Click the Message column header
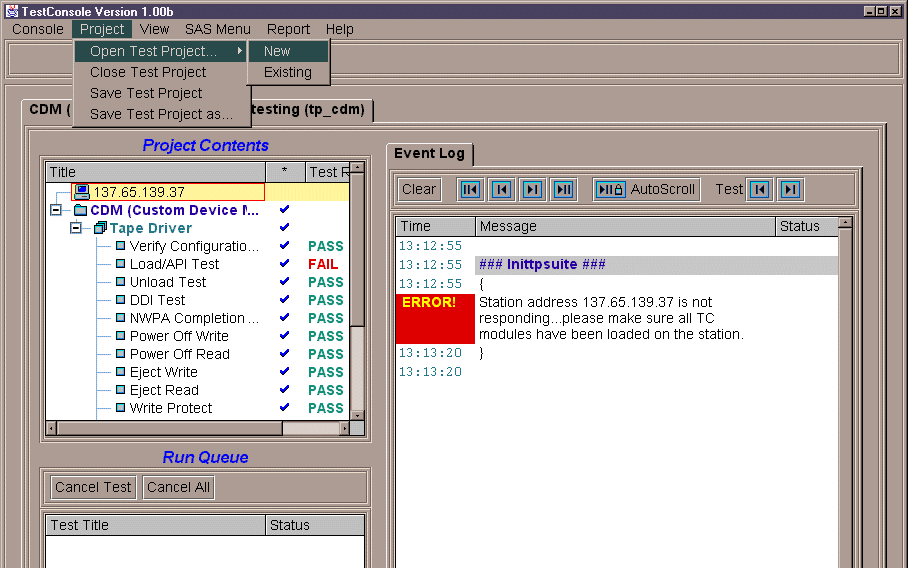908x568 pixels. 625,226
